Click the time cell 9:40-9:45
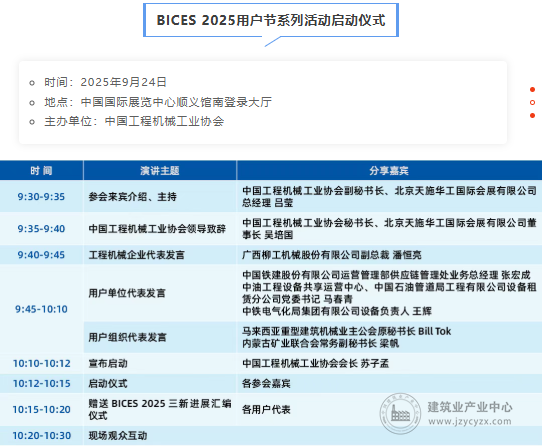Screen dimensions: 543x446 point(41,255)
